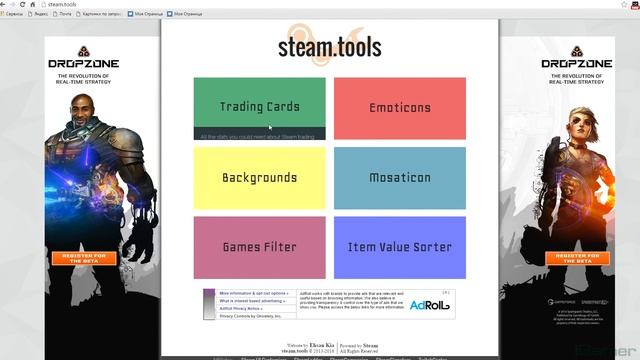The height and width of the screenshot is (360, 640).
Task: Open second Моя Страница bookmark
Action: click(184, 13)
